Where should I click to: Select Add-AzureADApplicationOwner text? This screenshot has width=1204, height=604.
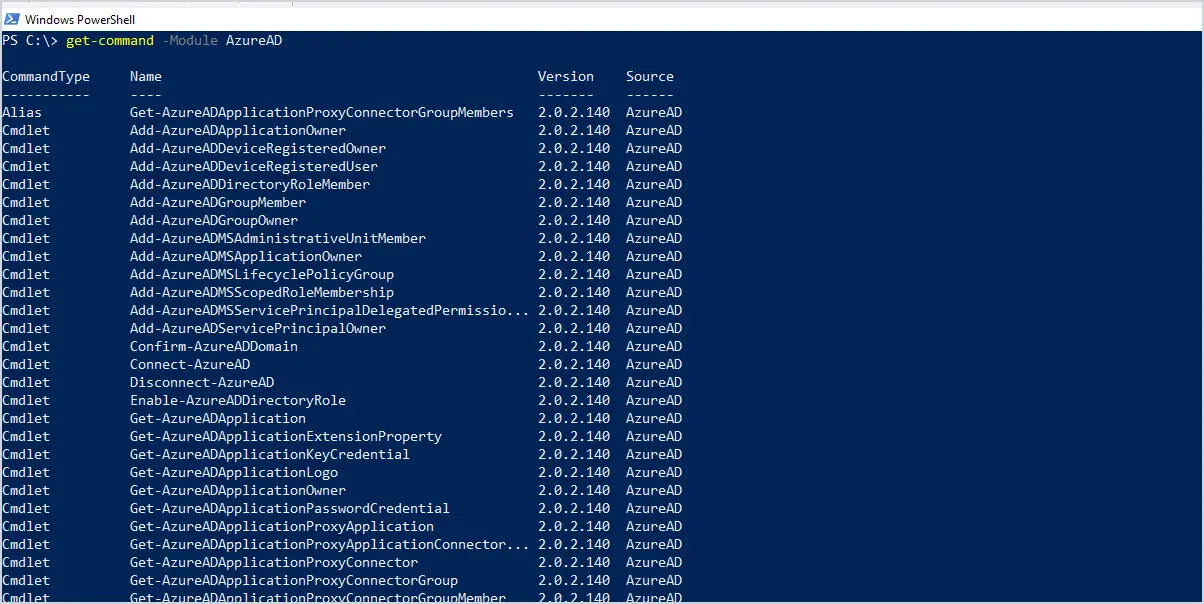click(x=238, y=130)
